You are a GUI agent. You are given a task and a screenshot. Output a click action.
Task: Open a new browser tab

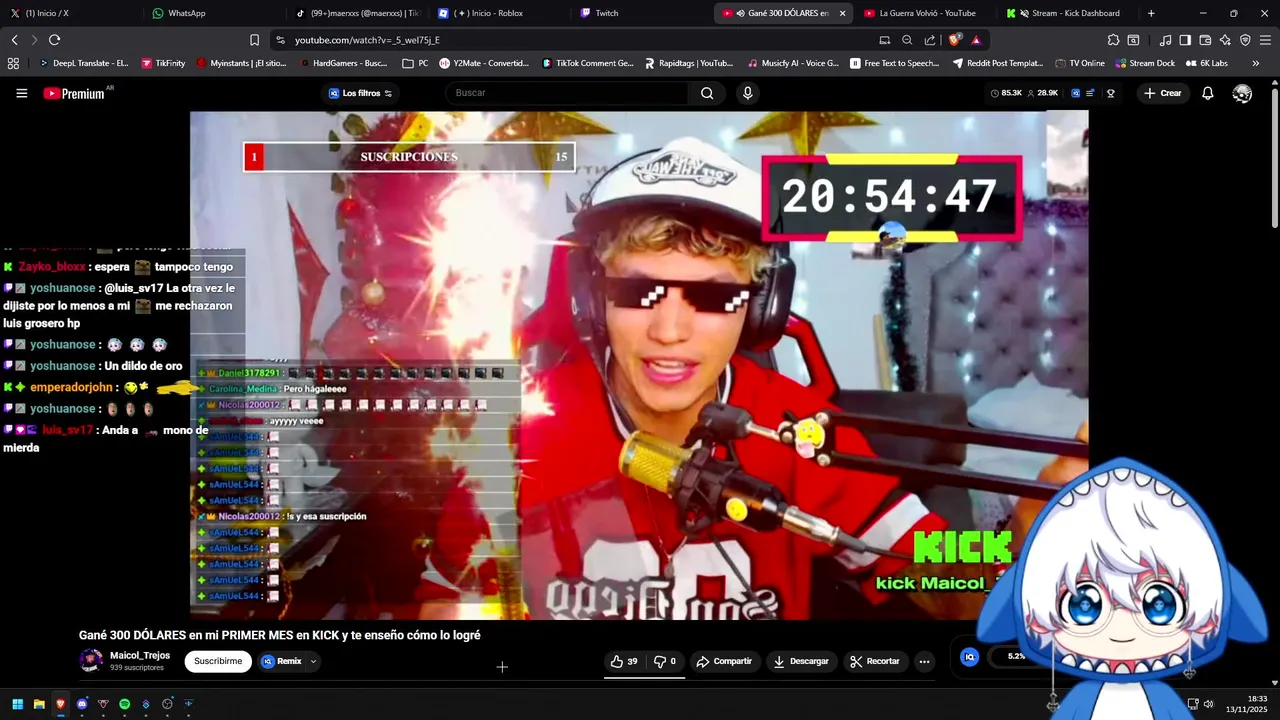click(x=1151, y=13)
